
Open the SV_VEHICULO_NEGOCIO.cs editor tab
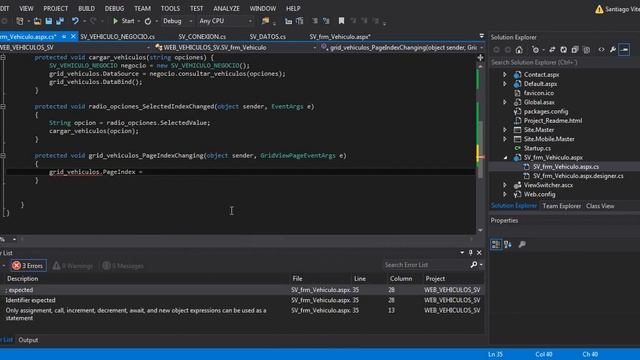[x=118, y=37]
